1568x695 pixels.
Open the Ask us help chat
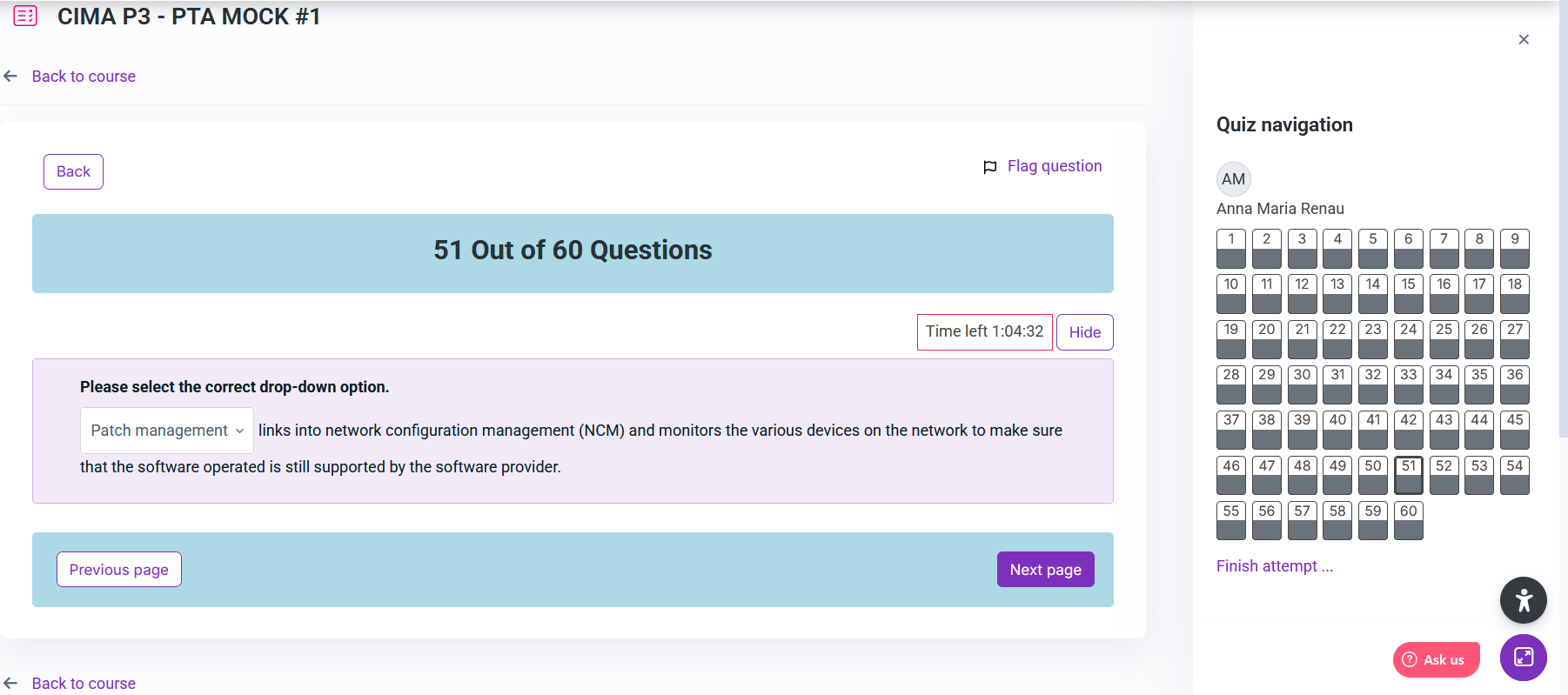pos(1436,659)
